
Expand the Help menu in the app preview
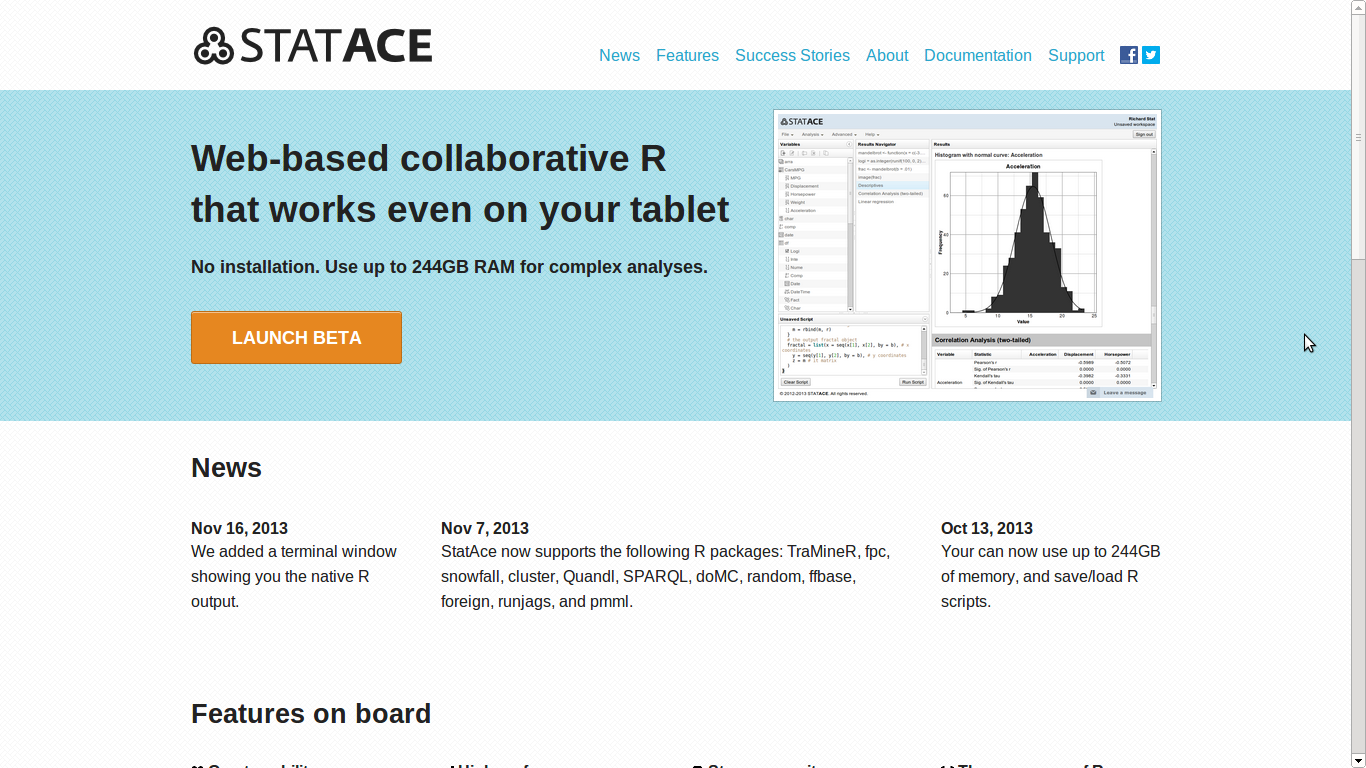[x=872, y=134]
